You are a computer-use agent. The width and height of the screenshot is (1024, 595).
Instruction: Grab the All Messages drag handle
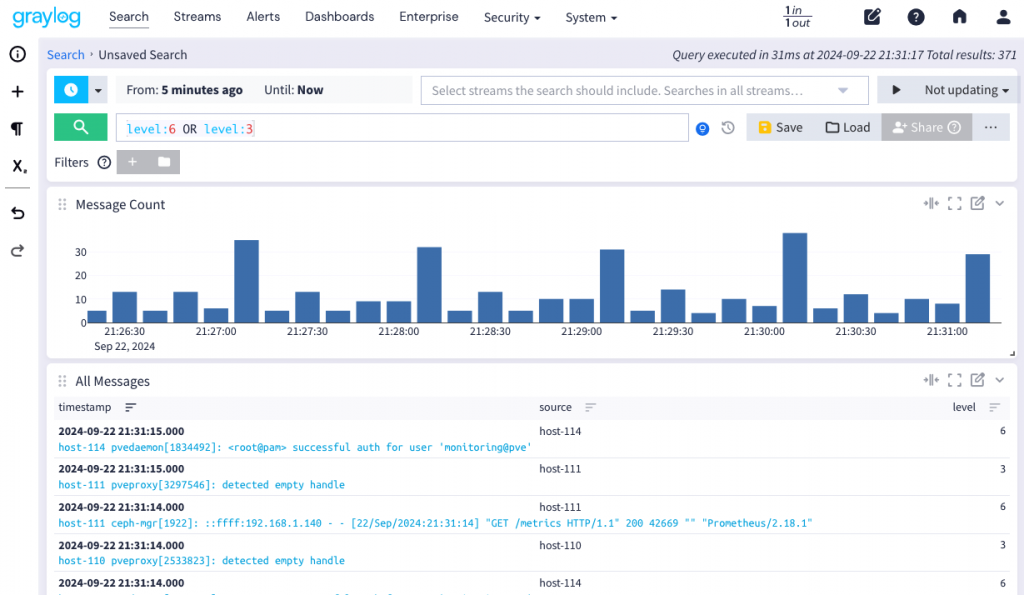62,381
